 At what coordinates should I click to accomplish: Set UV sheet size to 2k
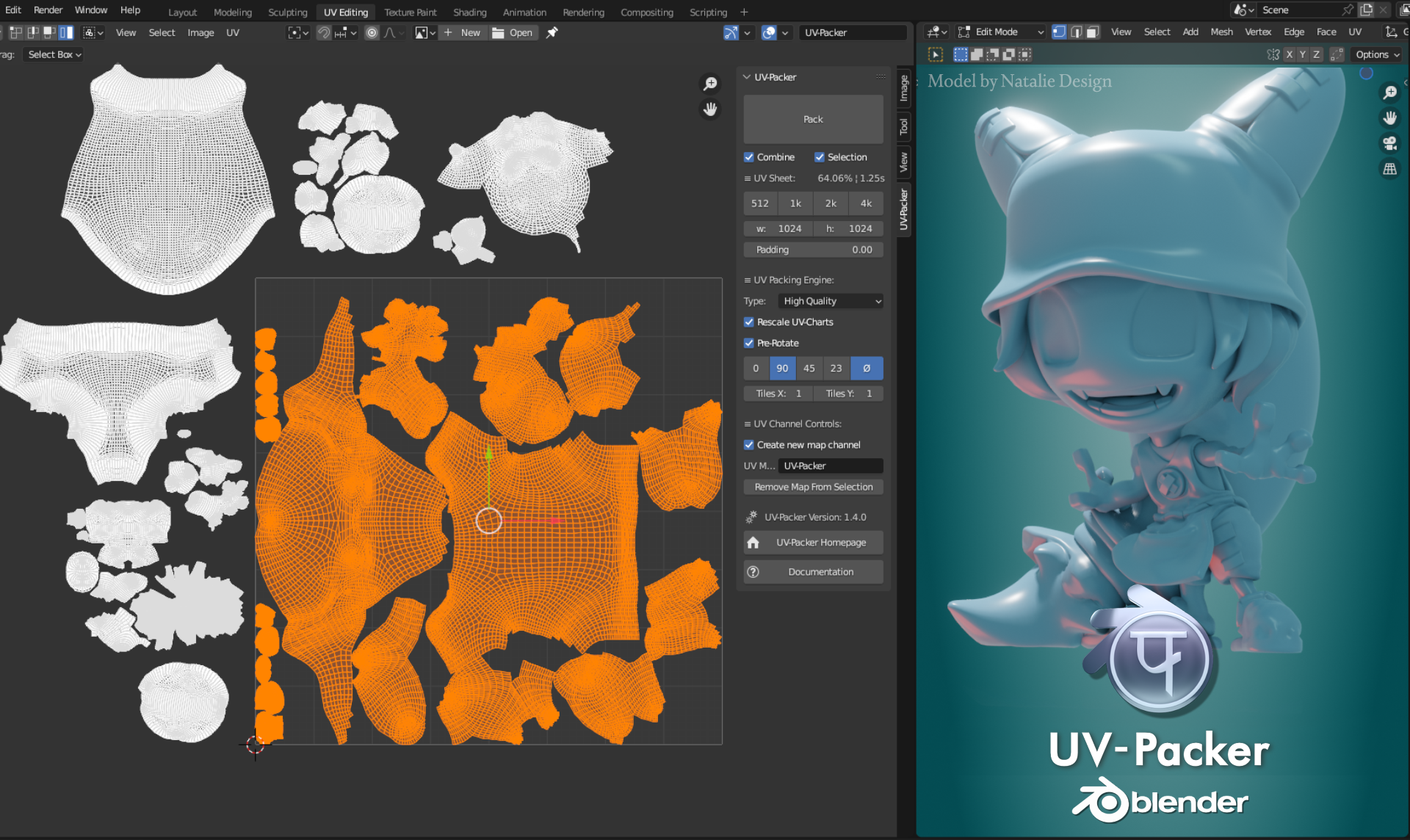click(831, 203)
